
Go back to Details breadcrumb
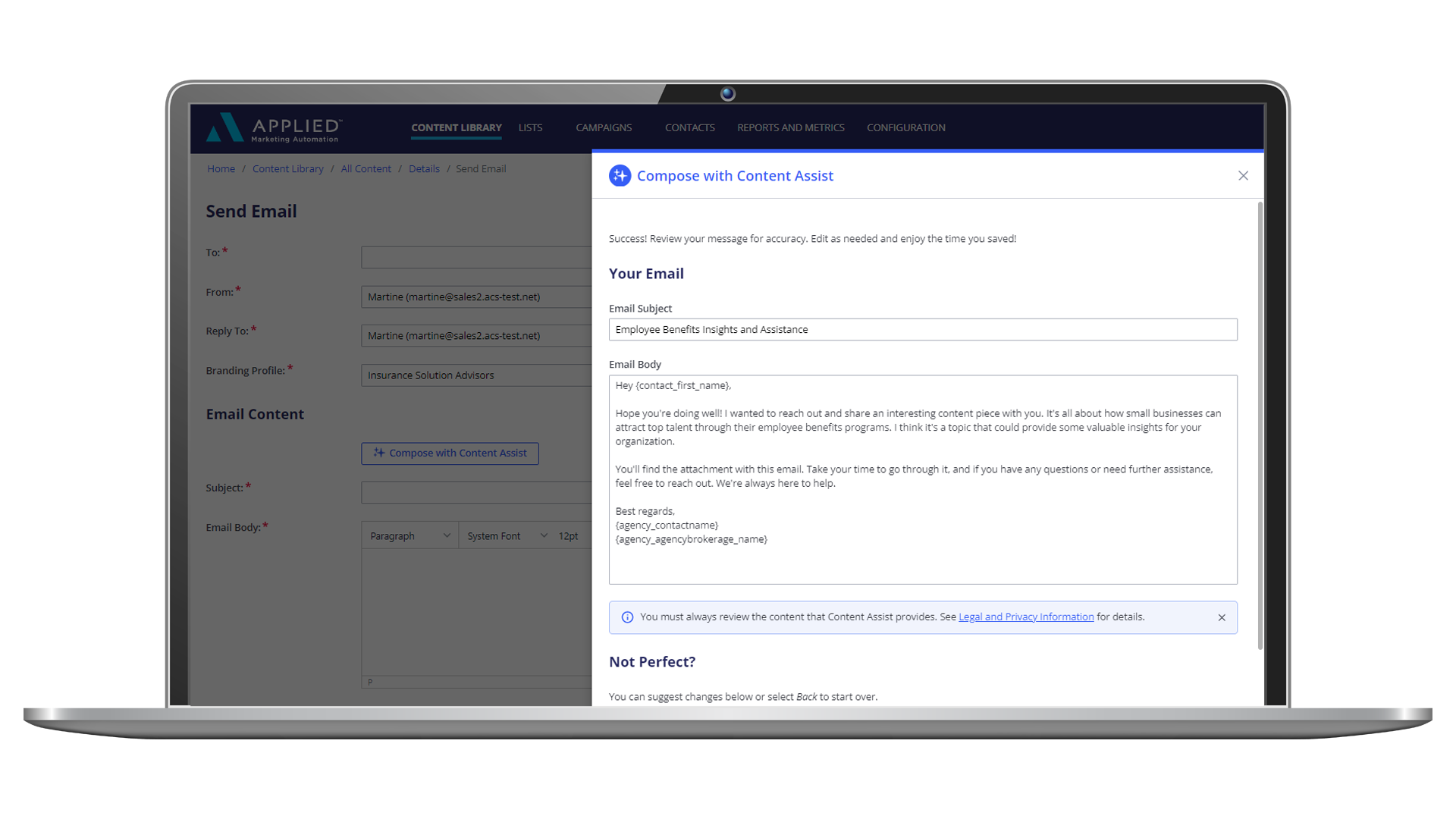pyautogui.click(x=424, y=169)
